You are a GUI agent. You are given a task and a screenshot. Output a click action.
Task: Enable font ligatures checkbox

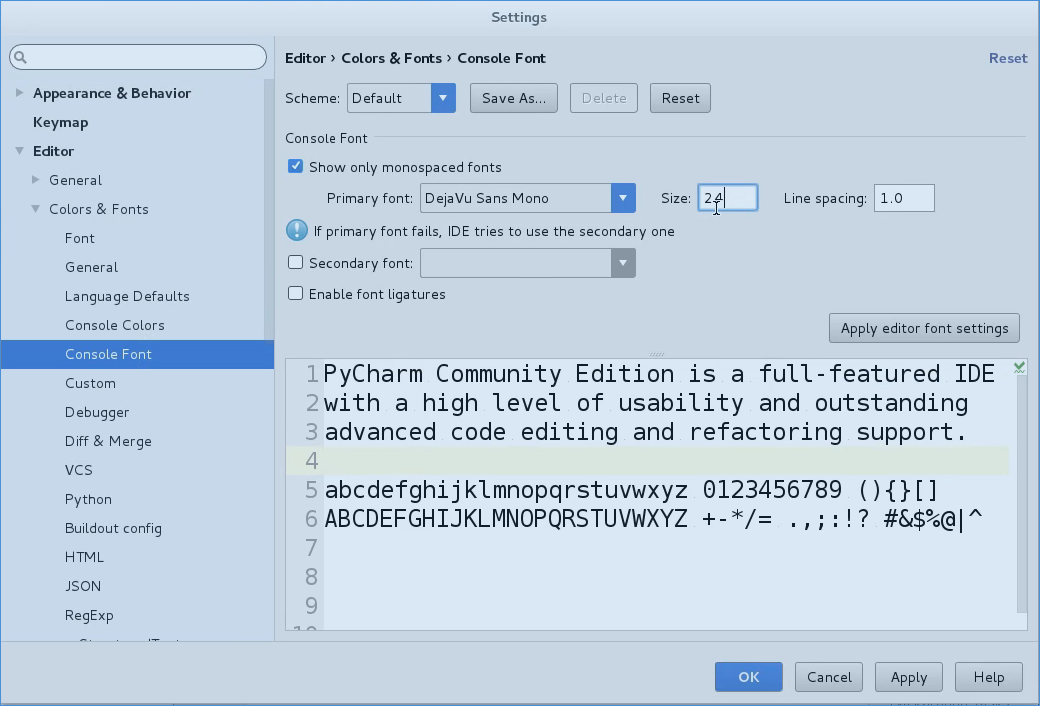point(295,293)
